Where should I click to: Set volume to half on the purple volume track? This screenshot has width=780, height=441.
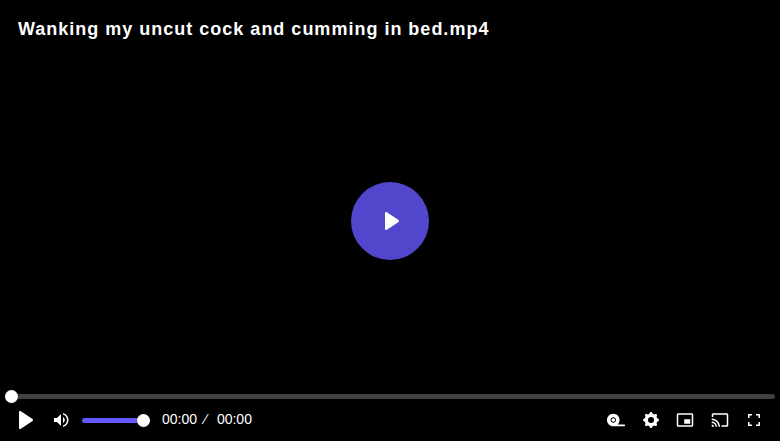coord(113,421)
